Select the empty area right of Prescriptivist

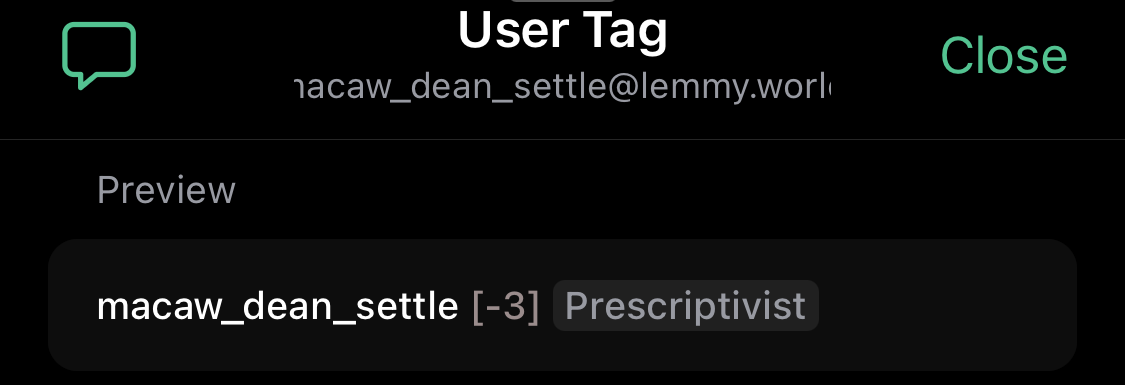tap(947, 305)
